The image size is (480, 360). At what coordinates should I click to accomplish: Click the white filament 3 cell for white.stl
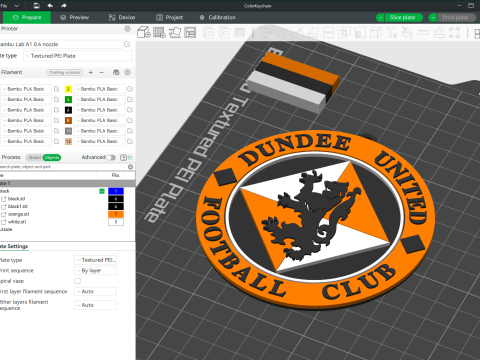tap(116, 222)
